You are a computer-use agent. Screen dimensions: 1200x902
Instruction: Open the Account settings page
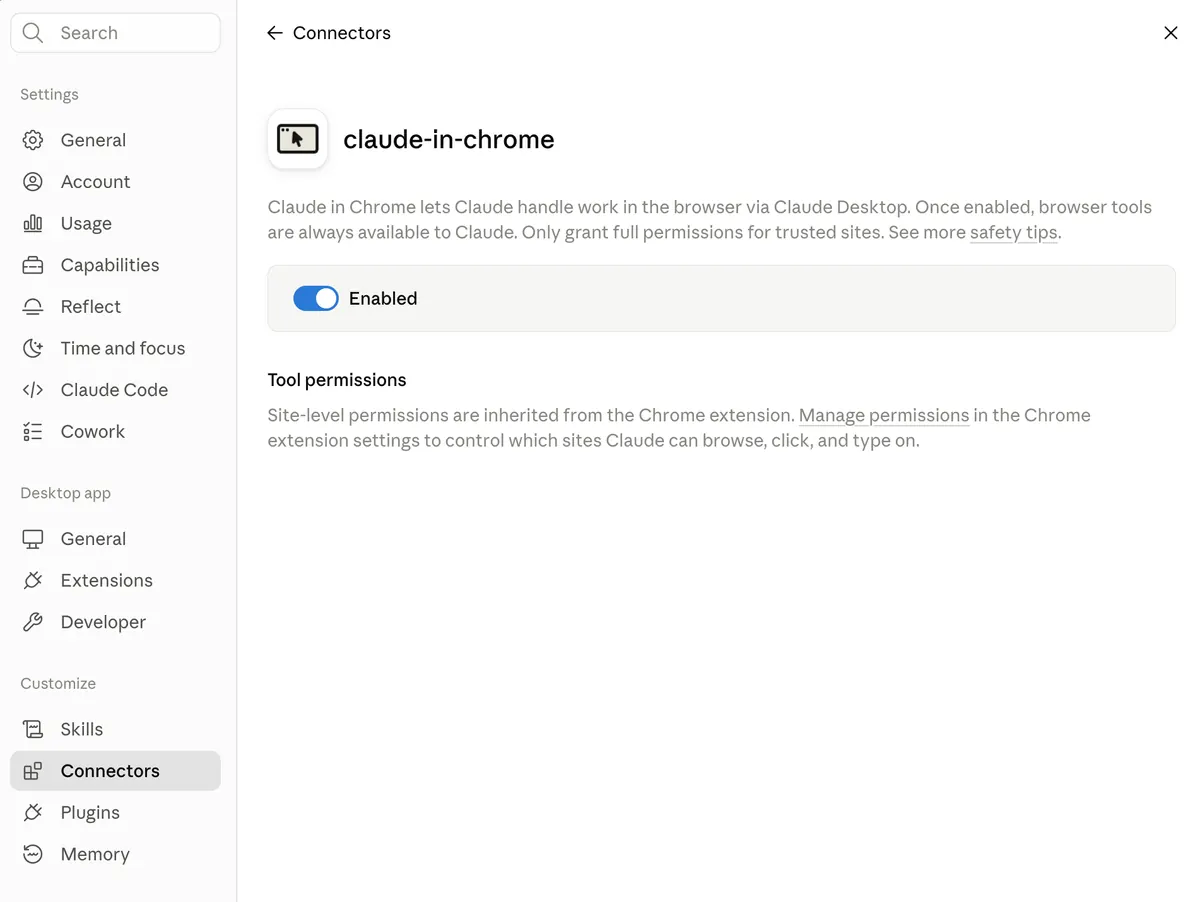pyautogui.click(x=115, y=182)
